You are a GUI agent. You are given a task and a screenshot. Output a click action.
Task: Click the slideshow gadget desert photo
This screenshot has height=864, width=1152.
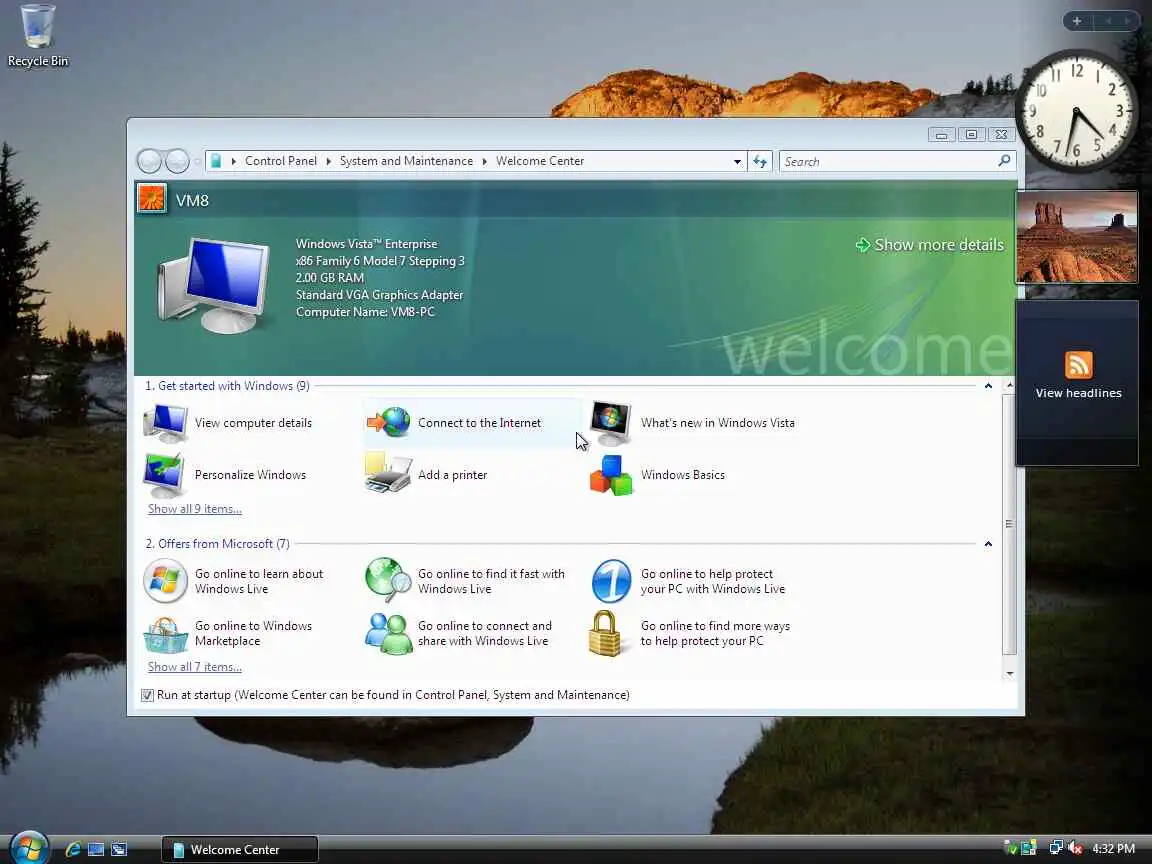click(x=1077, y=237)
